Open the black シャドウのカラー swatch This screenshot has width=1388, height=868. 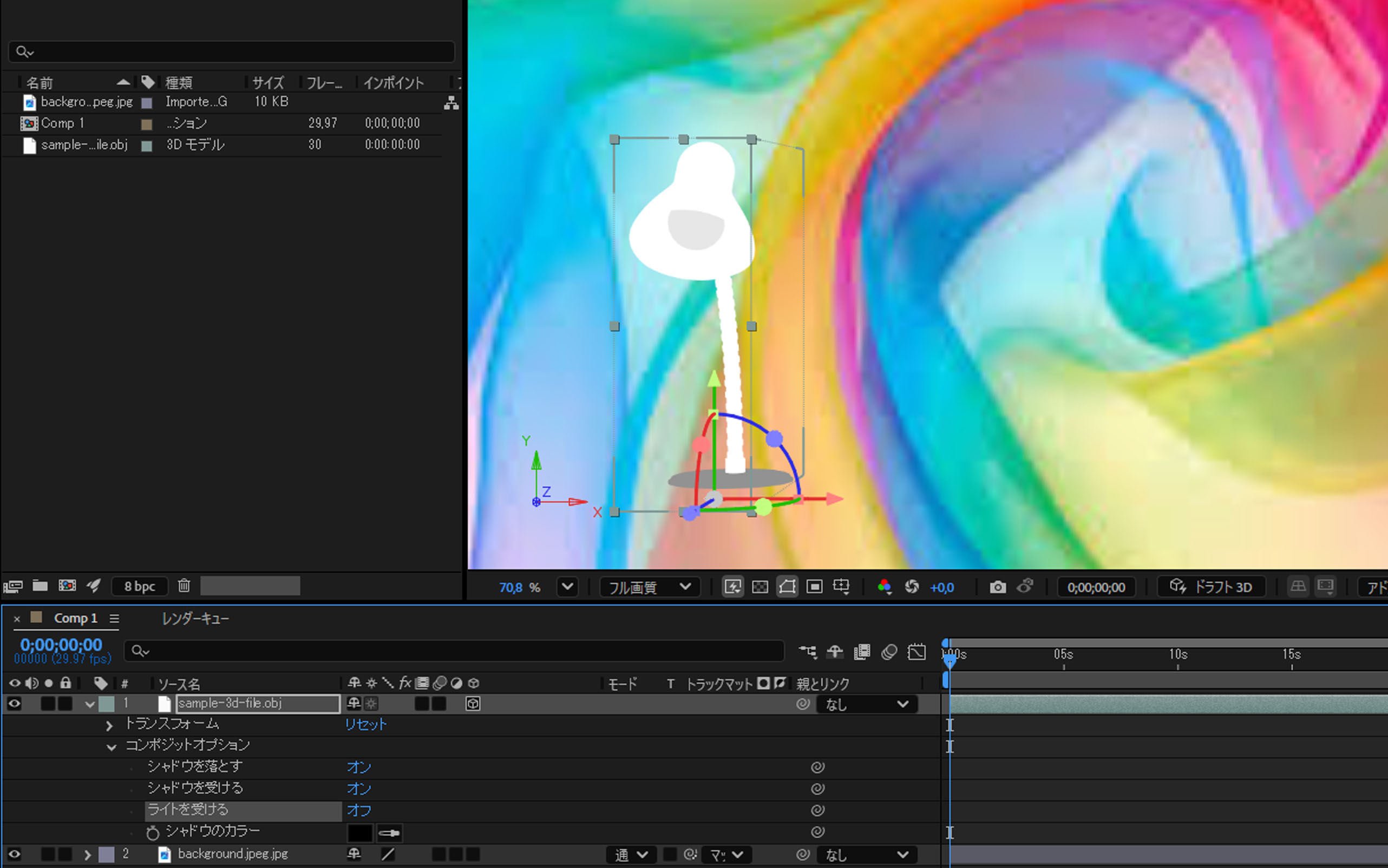[360, 832]
